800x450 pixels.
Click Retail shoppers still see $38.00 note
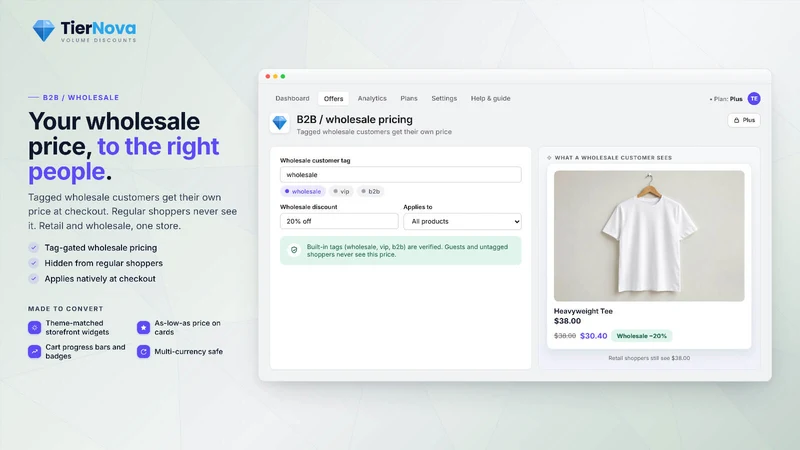click(x=649, y=358)
